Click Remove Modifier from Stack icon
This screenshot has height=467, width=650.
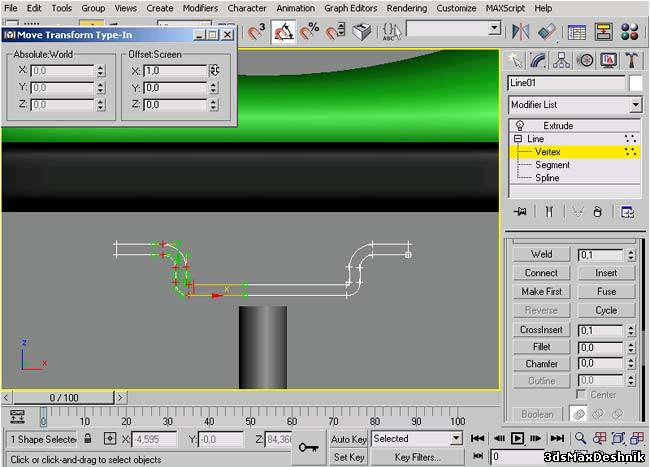(x=597, y=212)
